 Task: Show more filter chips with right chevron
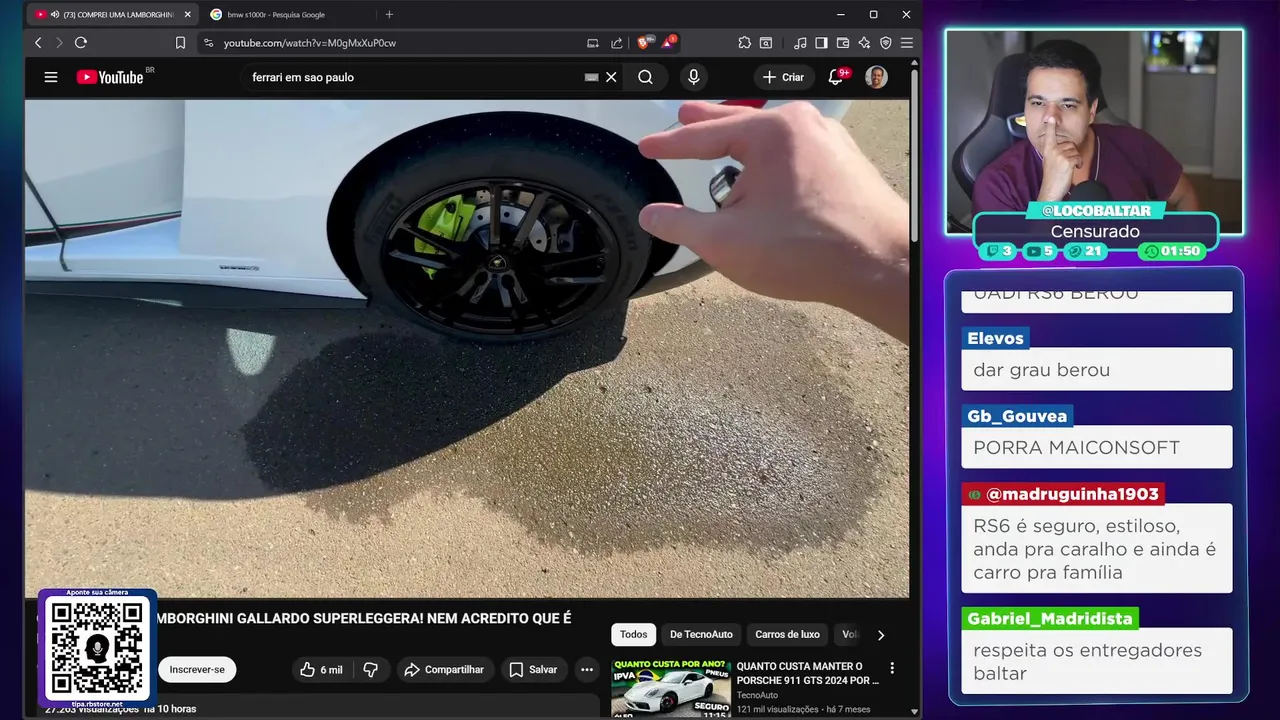pos(881,634)
